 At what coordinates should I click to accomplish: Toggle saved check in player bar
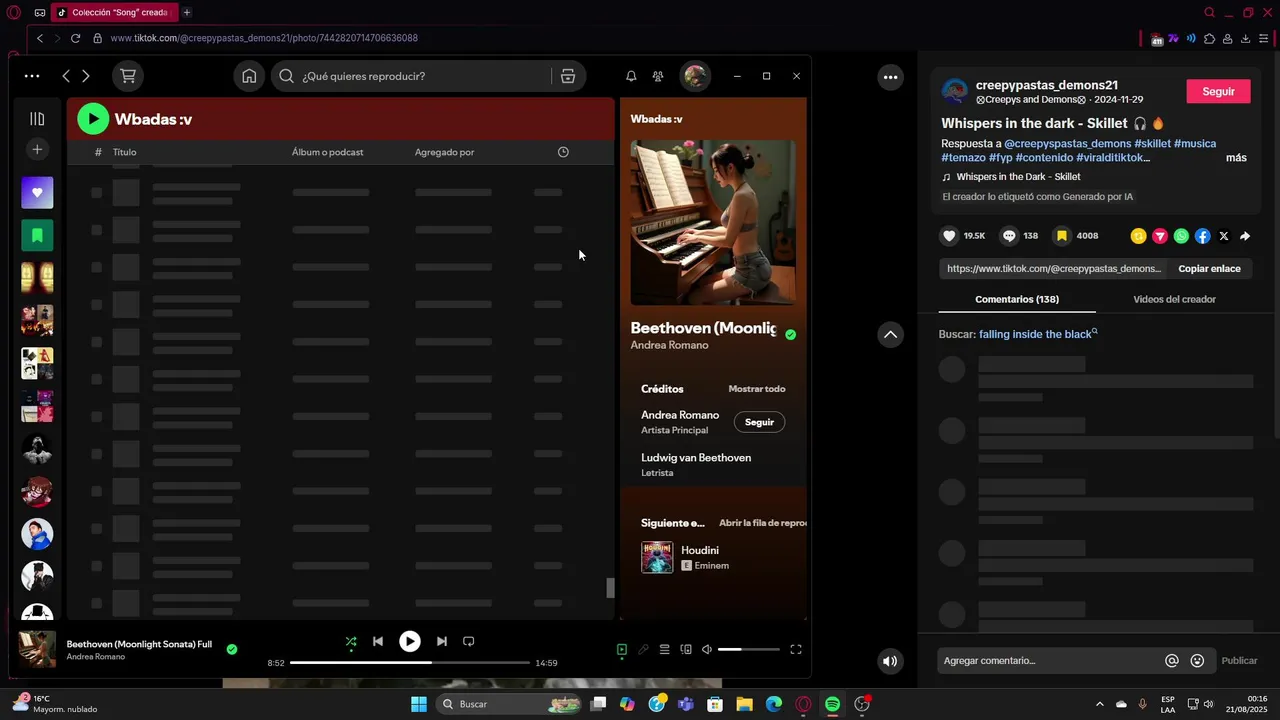232,649
